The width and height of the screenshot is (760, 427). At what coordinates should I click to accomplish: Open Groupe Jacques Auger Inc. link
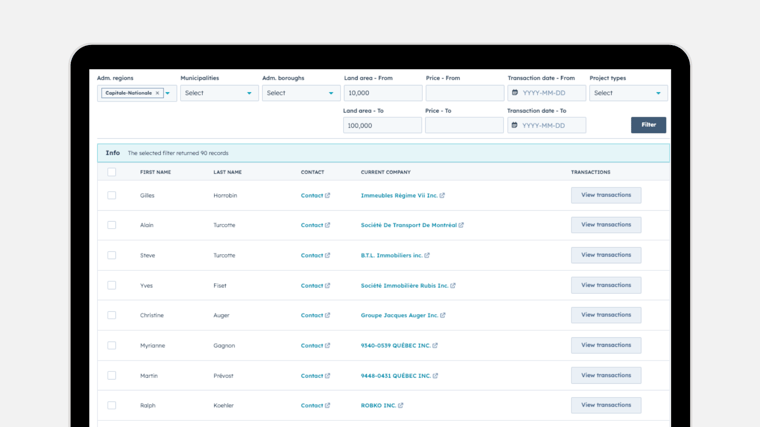(x=399, y=315)
